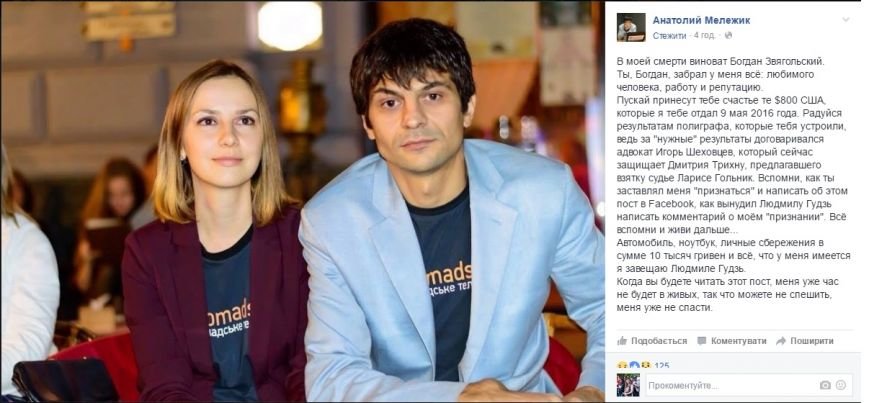View the 125 reactions count
This screenshot has width=869, height=403.
pyautogui.click(x=662, y=366)
